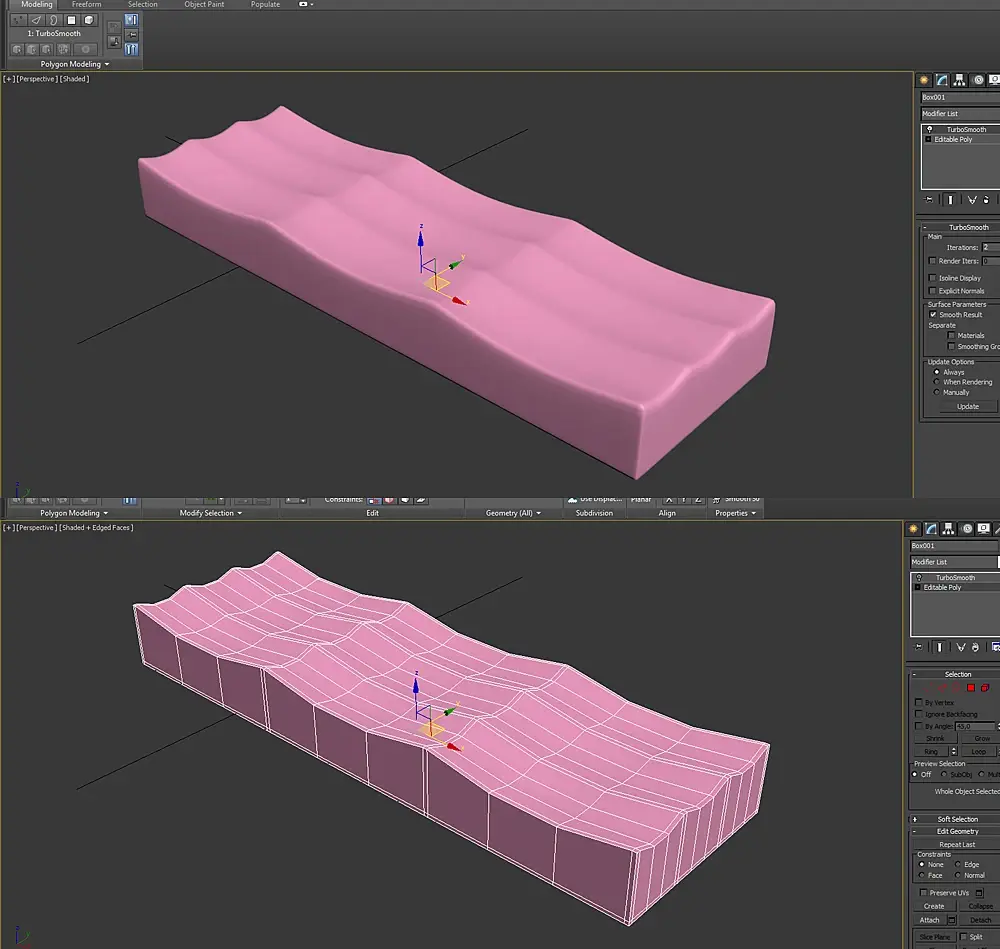Enable the Isoline Display checkbox
The height and width of the screenshot is (949, 1000).
tap(933, 278)
